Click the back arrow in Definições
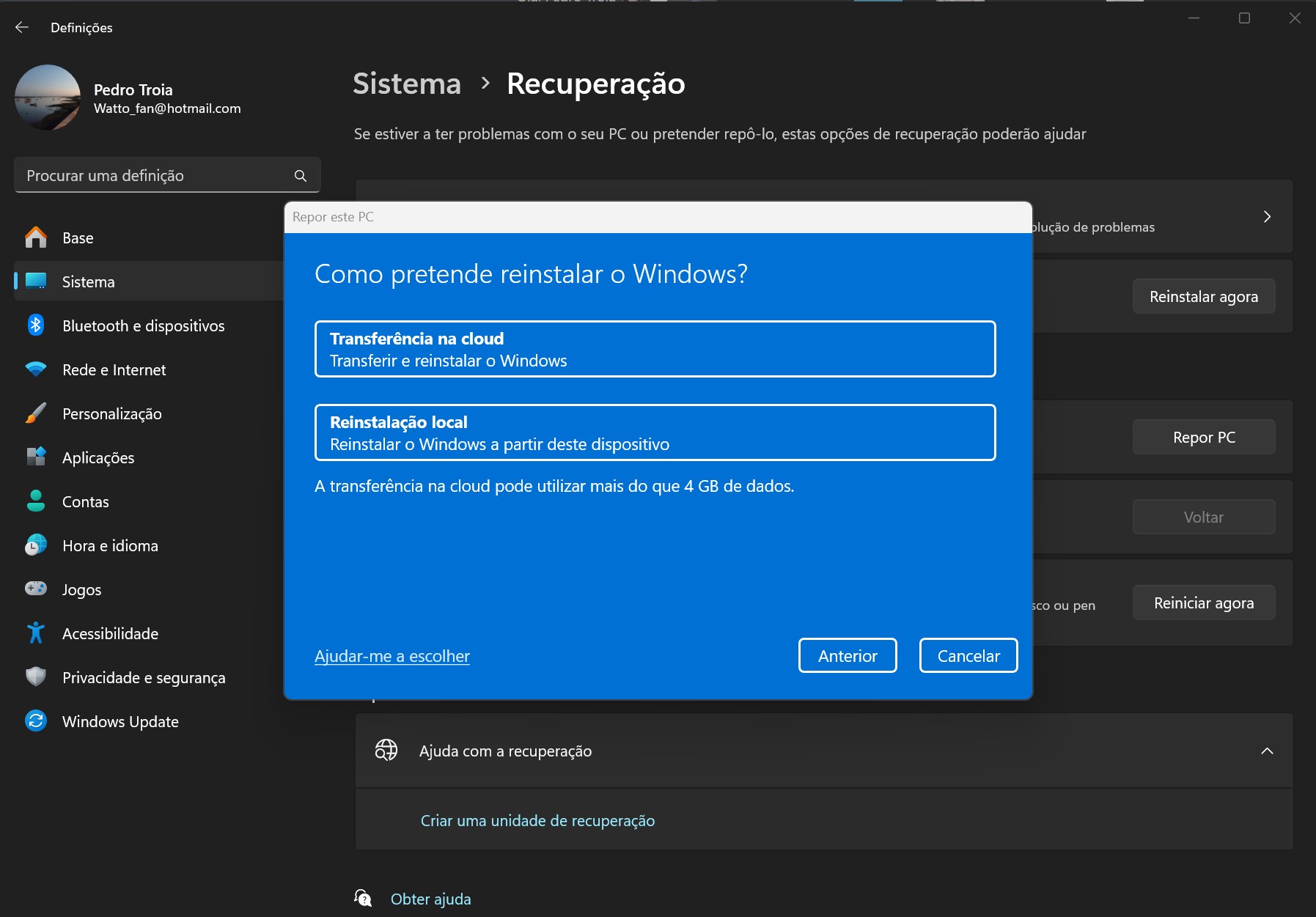 [22, 27]
